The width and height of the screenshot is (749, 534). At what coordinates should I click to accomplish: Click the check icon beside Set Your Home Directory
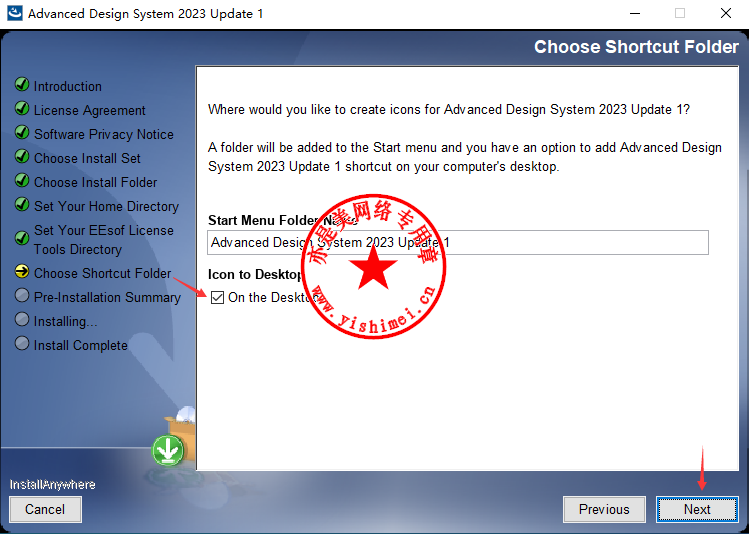click(x=22, y=204)
